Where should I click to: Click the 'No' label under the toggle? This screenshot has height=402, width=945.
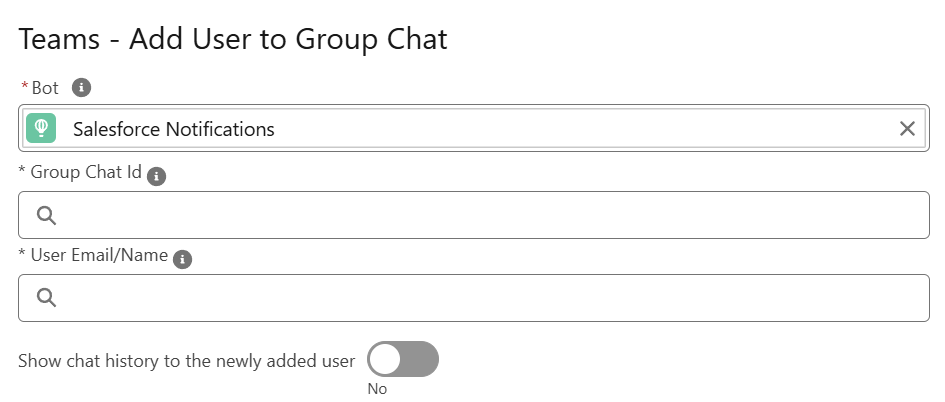pyautogui.click(x=377, y=389)
